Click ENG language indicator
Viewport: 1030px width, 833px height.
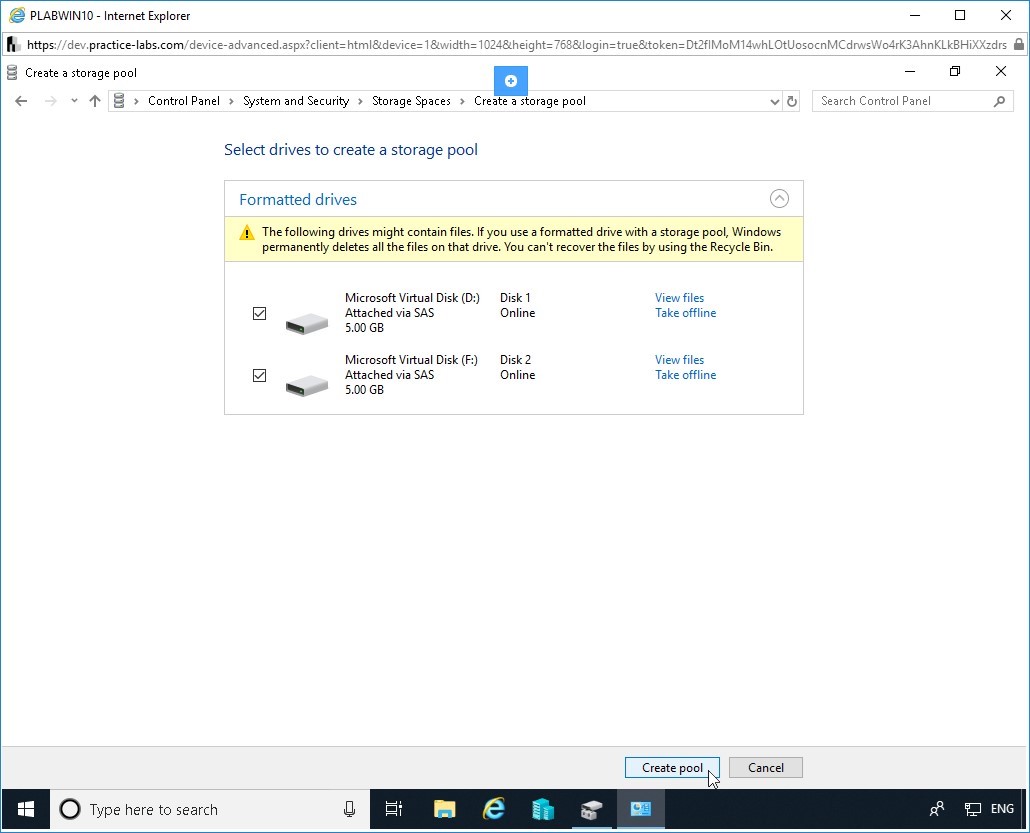[x=1002, y=809]
